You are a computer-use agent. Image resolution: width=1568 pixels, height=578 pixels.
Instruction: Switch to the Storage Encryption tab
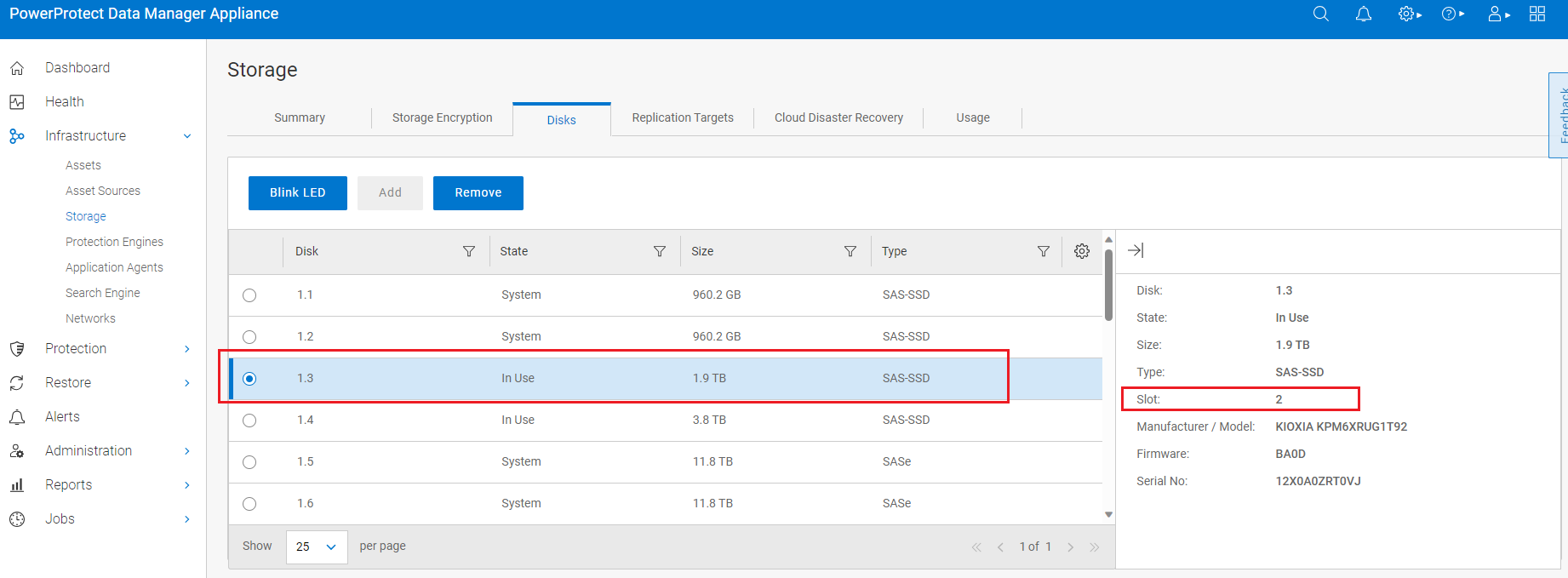coord(442,117)
